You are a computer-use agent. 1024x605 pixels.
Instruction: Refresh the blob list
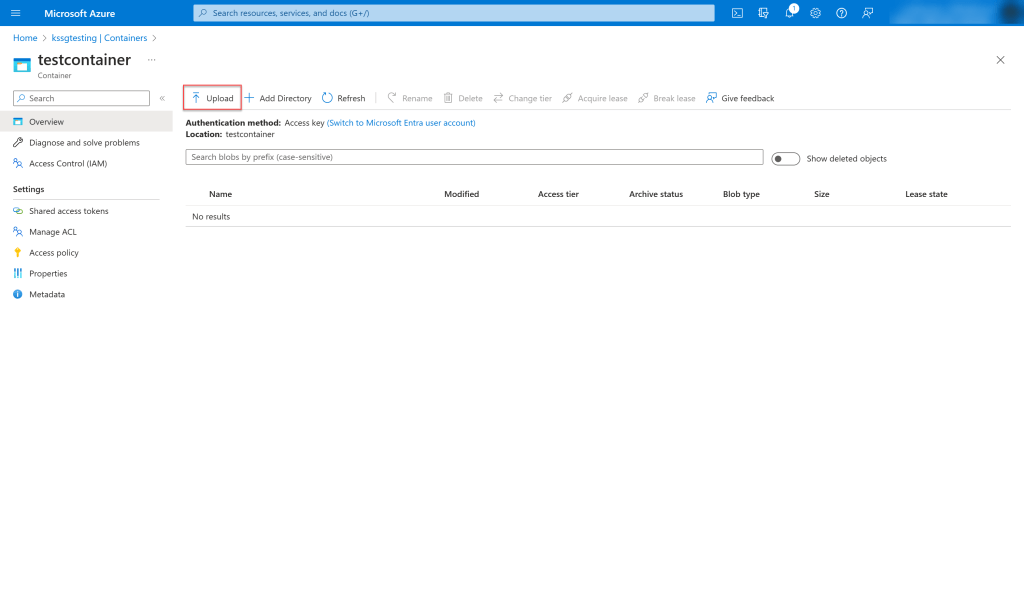pyautogui.click(x=343, y=98)
